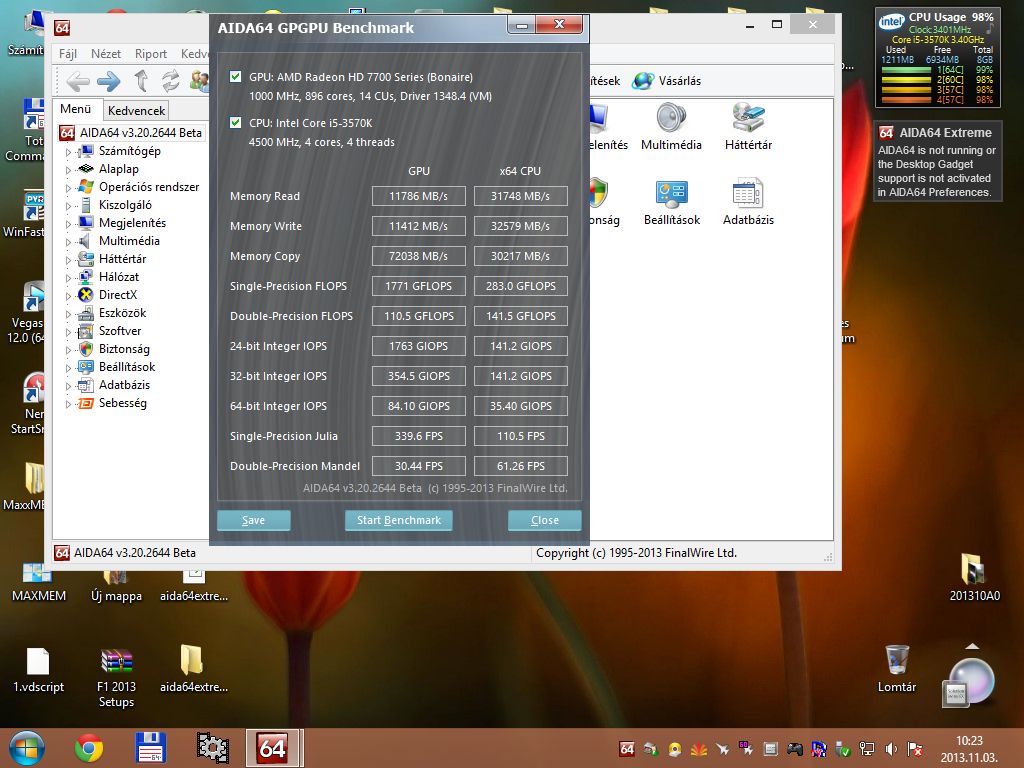
Task: Click the Forward arrow toolbar icon
Action: (x=108, y=81)
